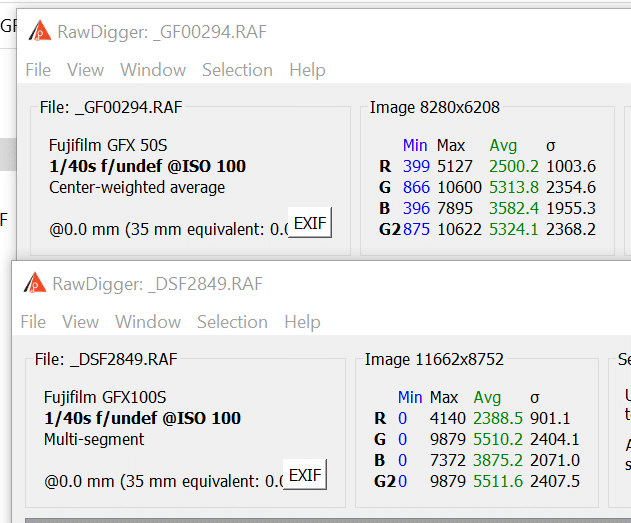Click RawDigger logo icon in _DSF2849.RAF window

(35, 283)
